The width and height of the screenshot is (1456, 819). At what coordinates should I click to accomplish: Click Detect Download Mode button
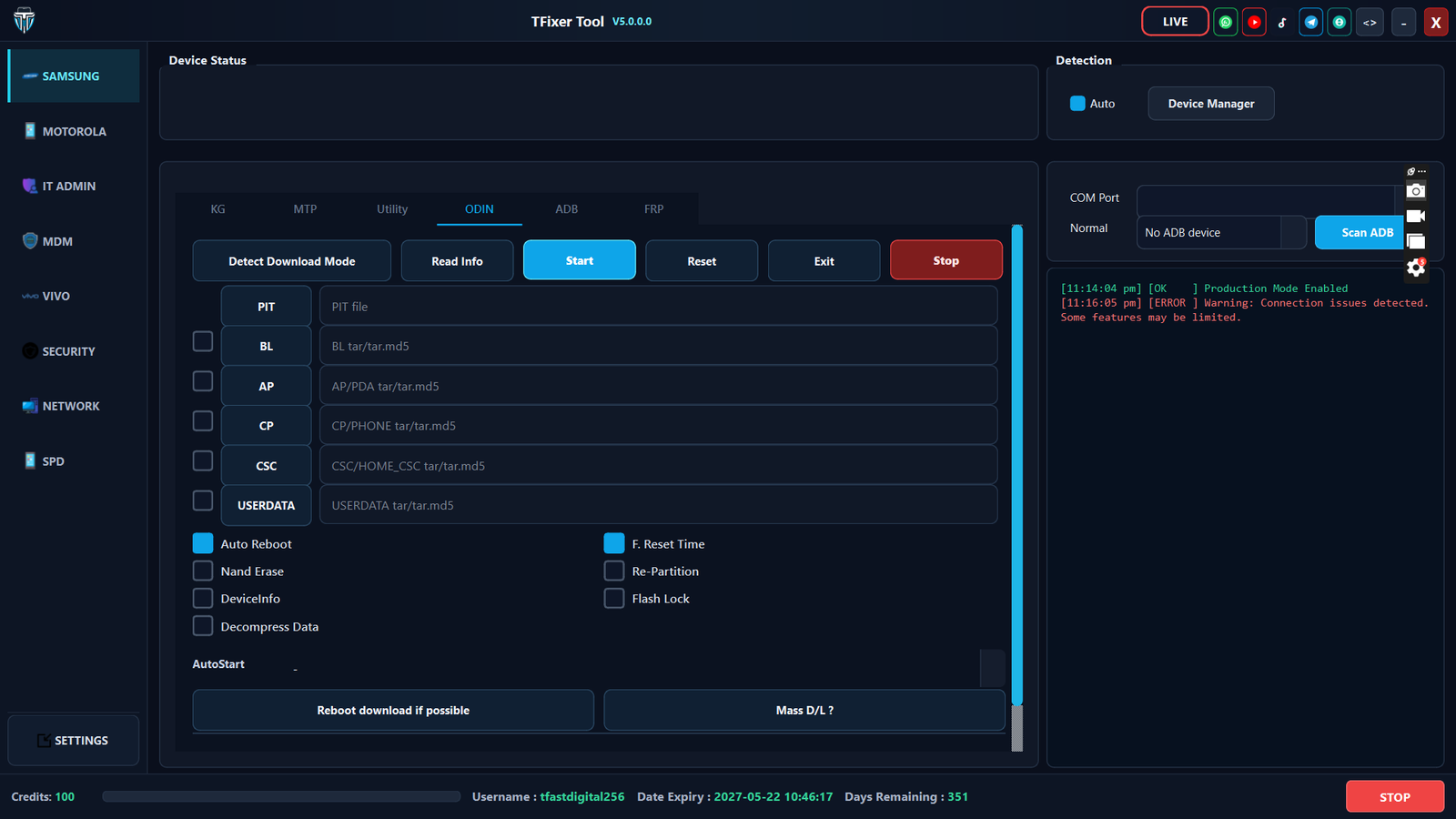click(292, 260)
